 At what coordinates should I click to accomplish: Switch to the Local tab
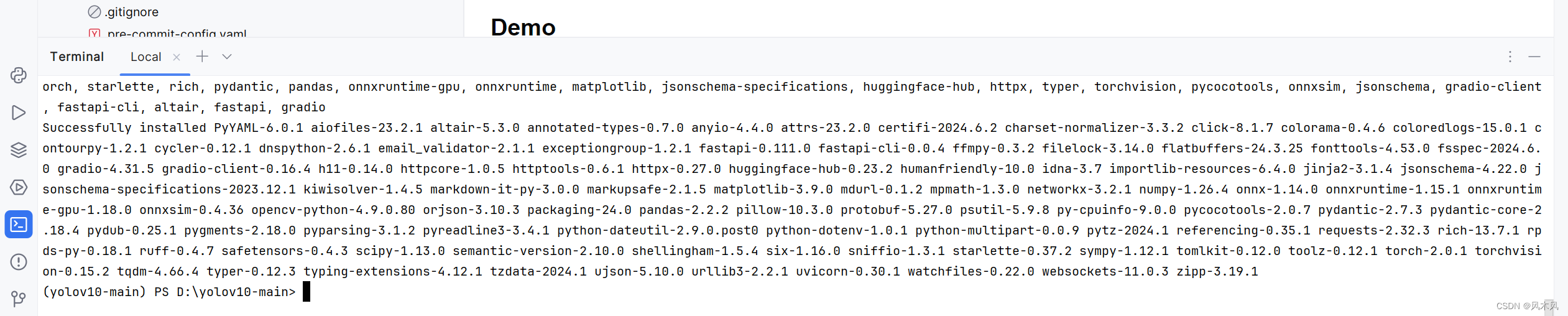146,57
